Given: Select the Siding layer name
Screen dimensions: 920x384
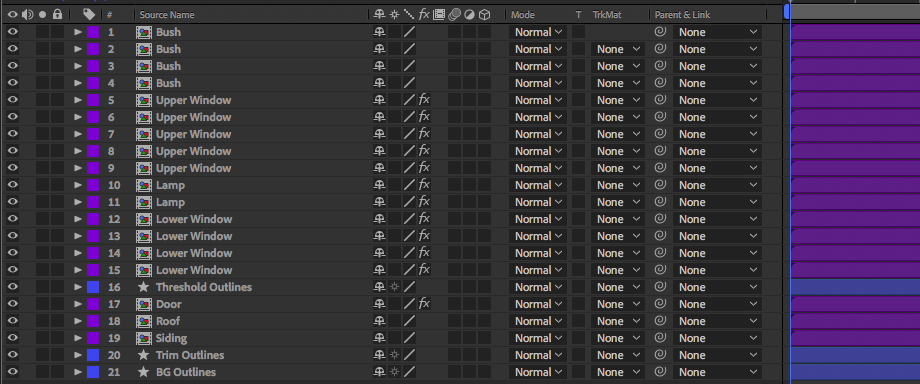Looking at the screenshot, I should [171, 338].
